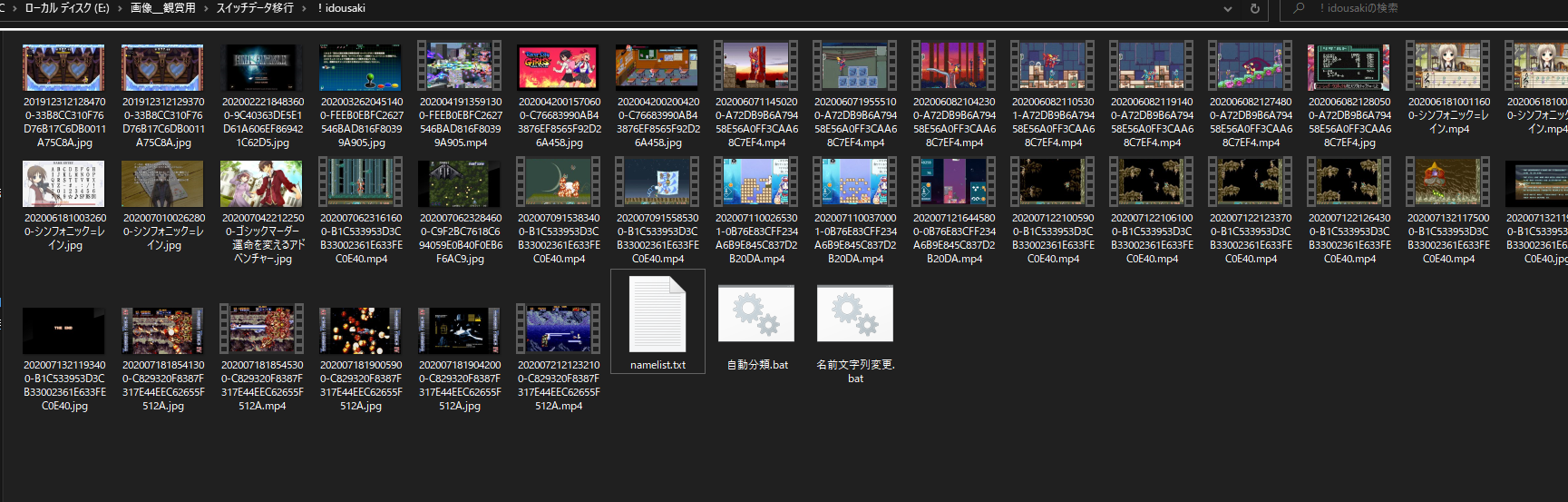Select the 2020042001570600 River City Girls jpg
Screen dimensions: 1568x502
559,67
